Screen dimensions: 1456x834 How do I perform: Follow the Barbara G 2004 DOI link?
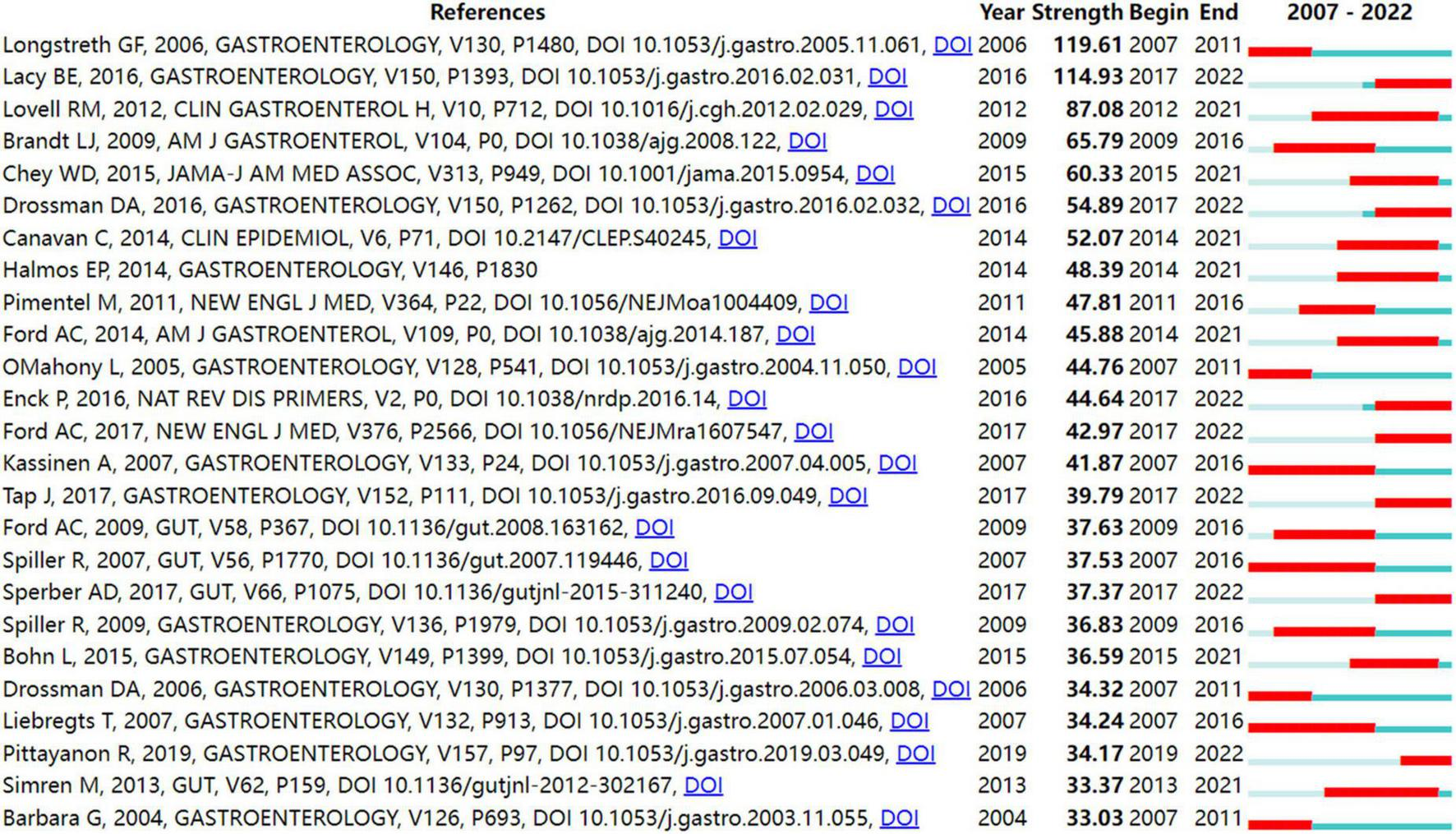[x=899, y=818]
